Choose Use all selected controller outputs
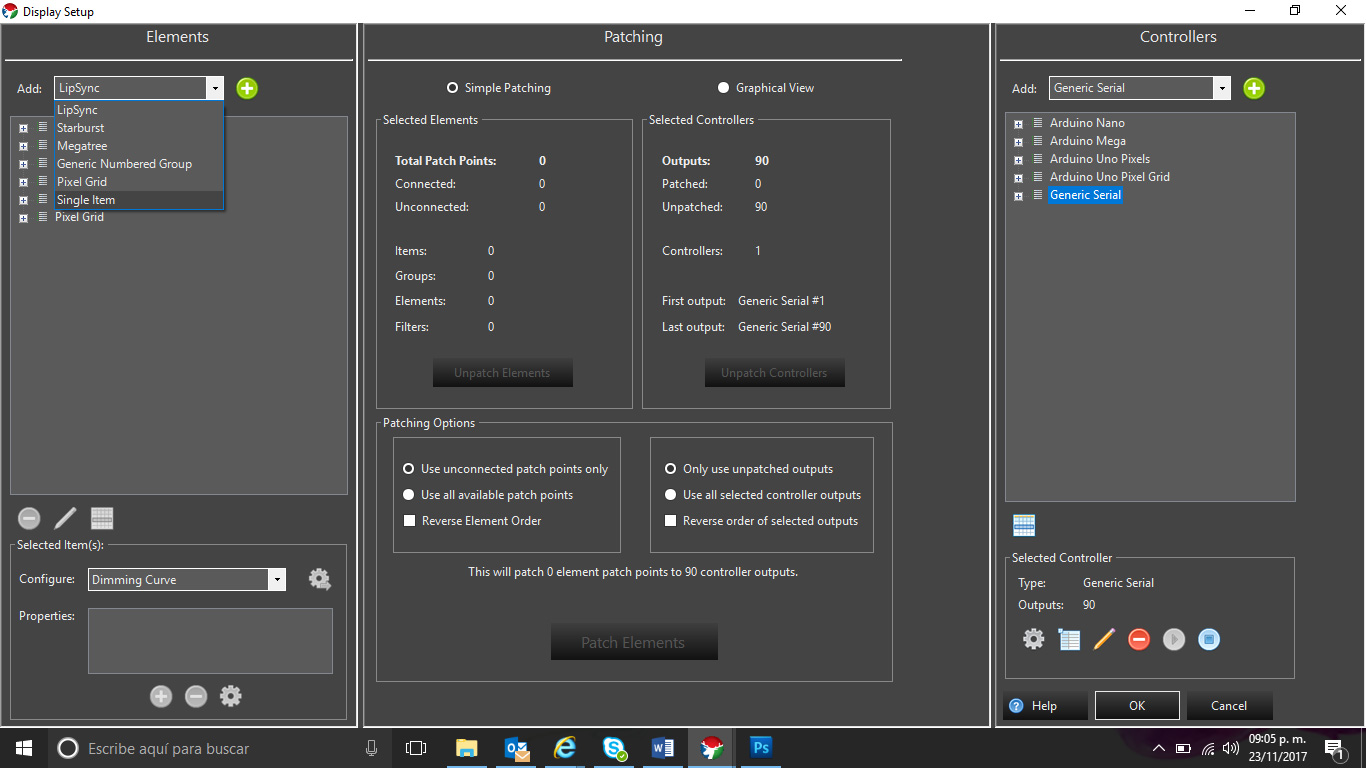1366x768 pixels. click(x=670, y=495)
